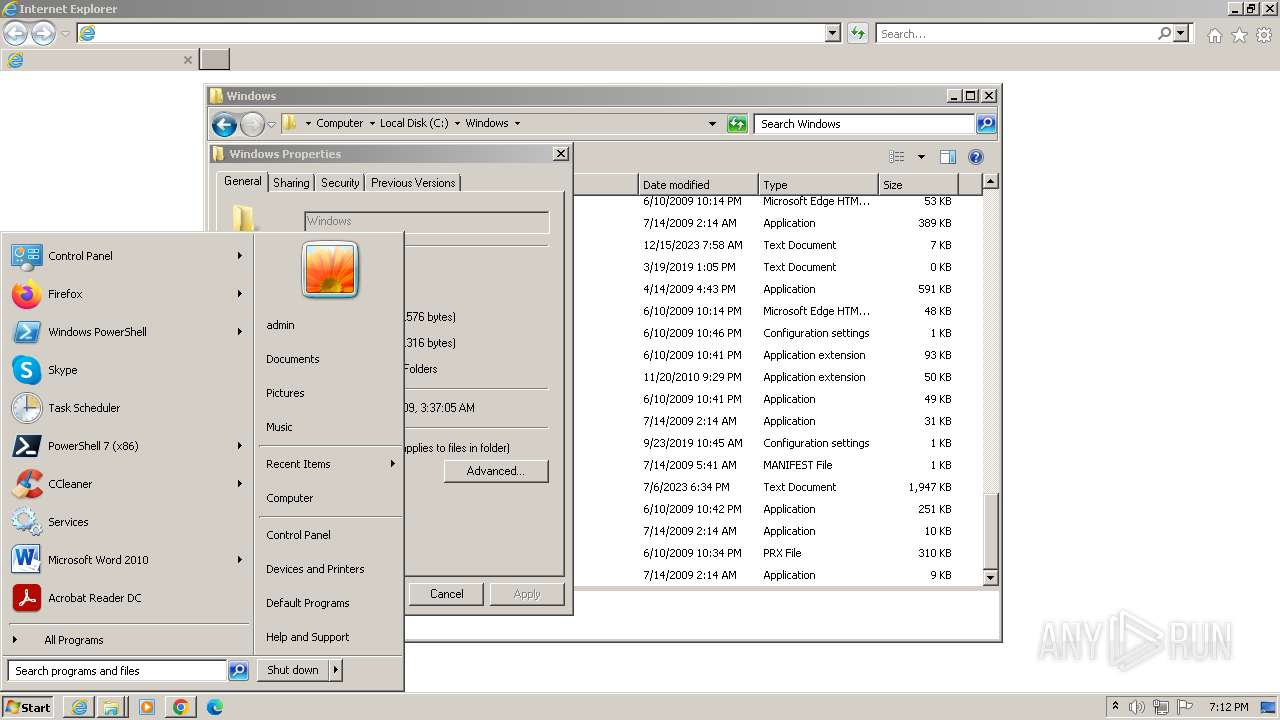Click the taskbar Media Player icon
The width and height of the screenshot is (1280, 720).
147,707
